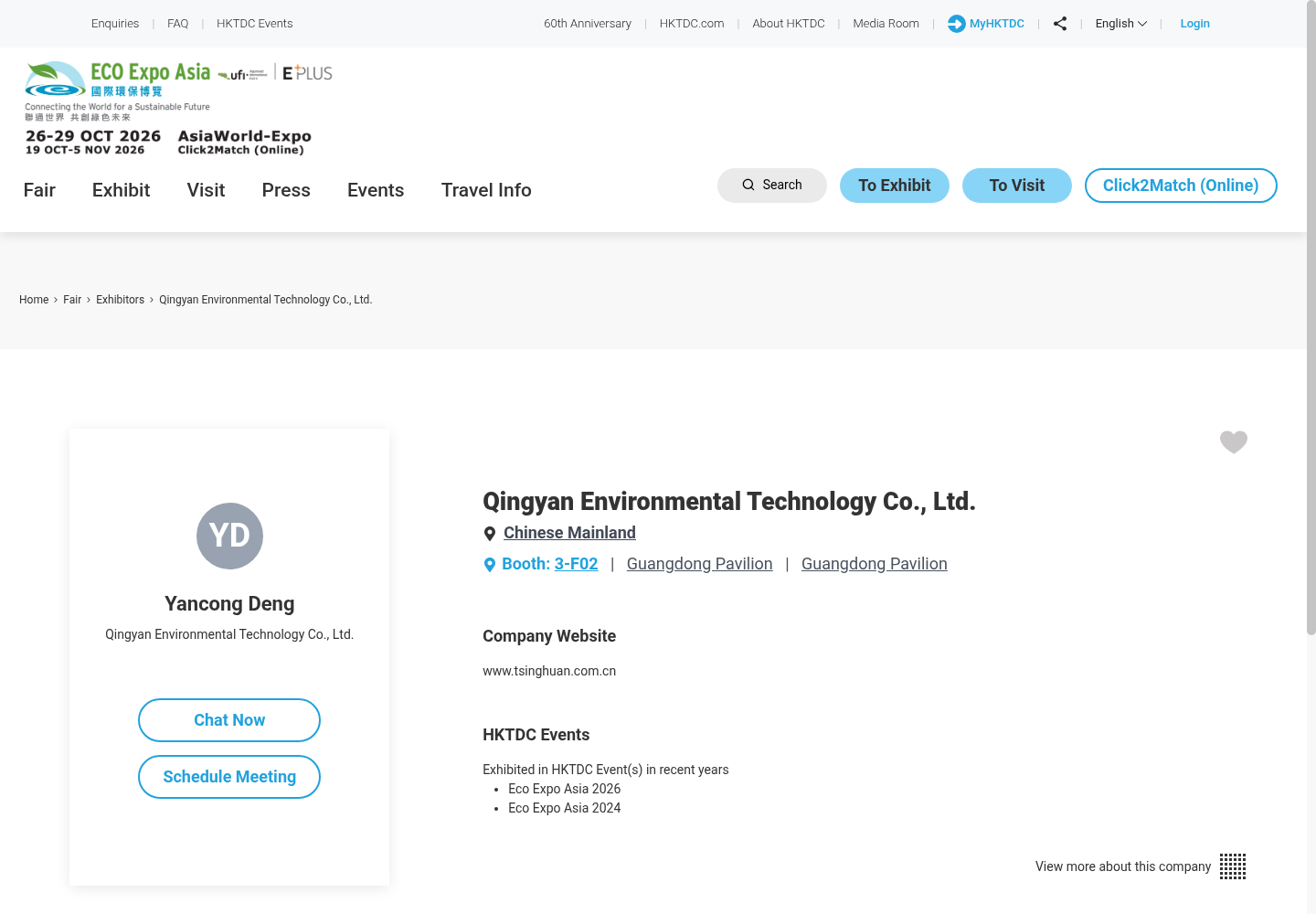
Task: Open the Press menu
Action: [x=286, y=190]
